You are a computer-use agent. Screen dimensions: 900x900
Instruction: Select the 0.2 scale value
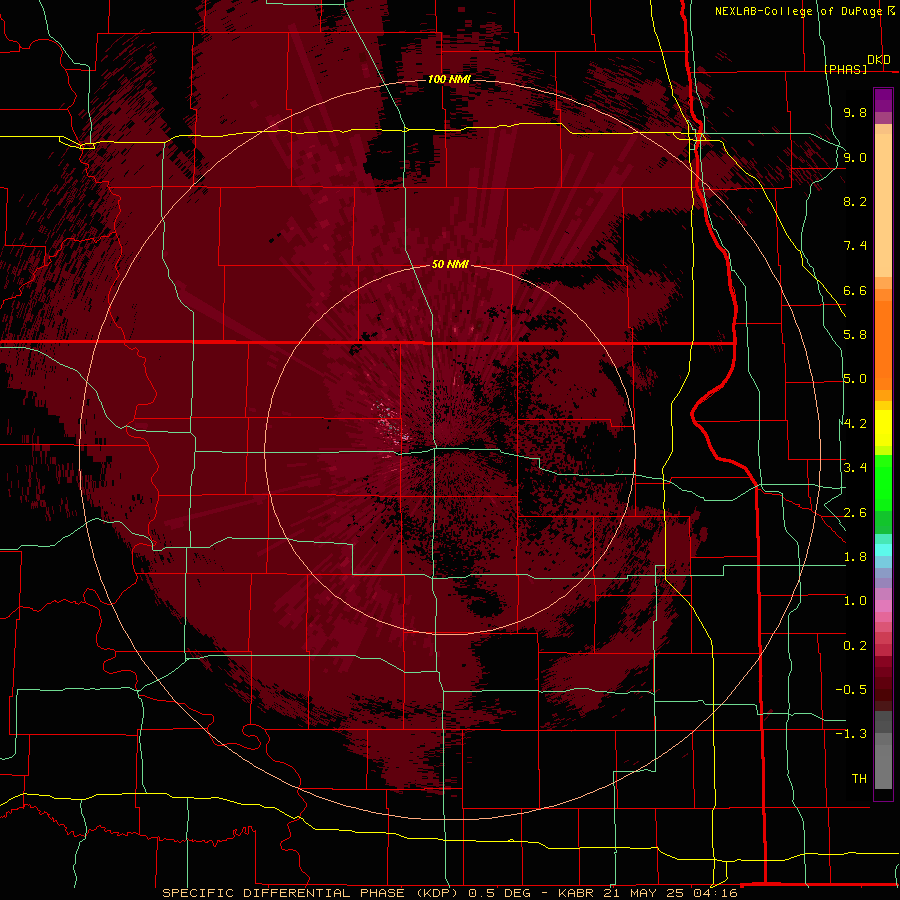[x=855, y=646]
